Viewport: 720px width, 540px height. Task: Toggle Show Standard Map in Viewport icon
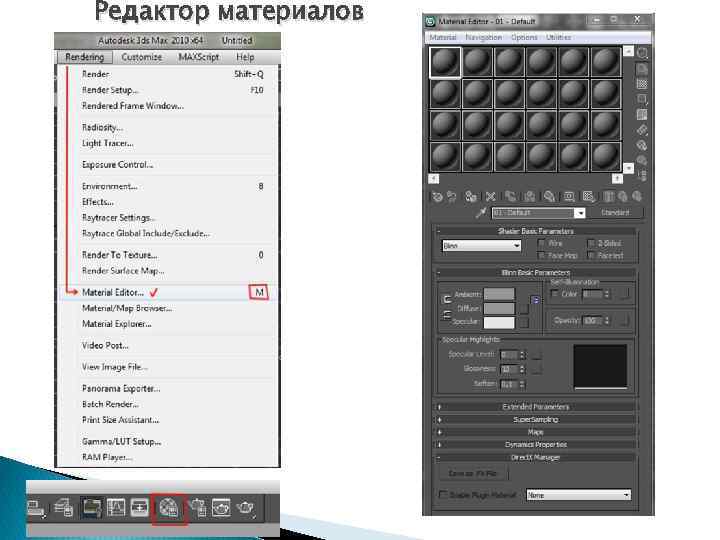pos(589,197)
